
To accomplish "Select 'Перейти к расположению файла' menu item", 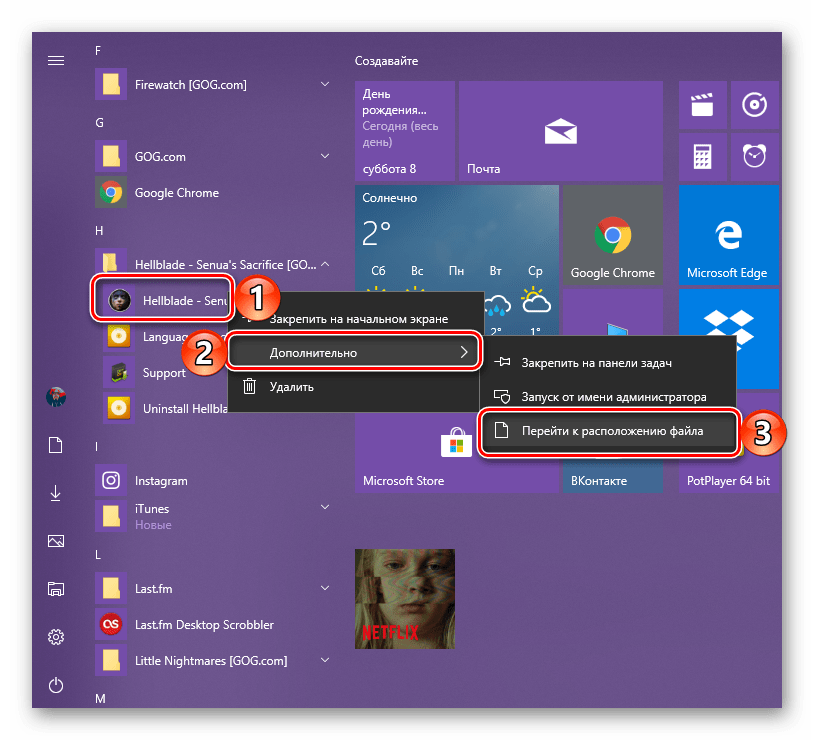I will 610,432.
